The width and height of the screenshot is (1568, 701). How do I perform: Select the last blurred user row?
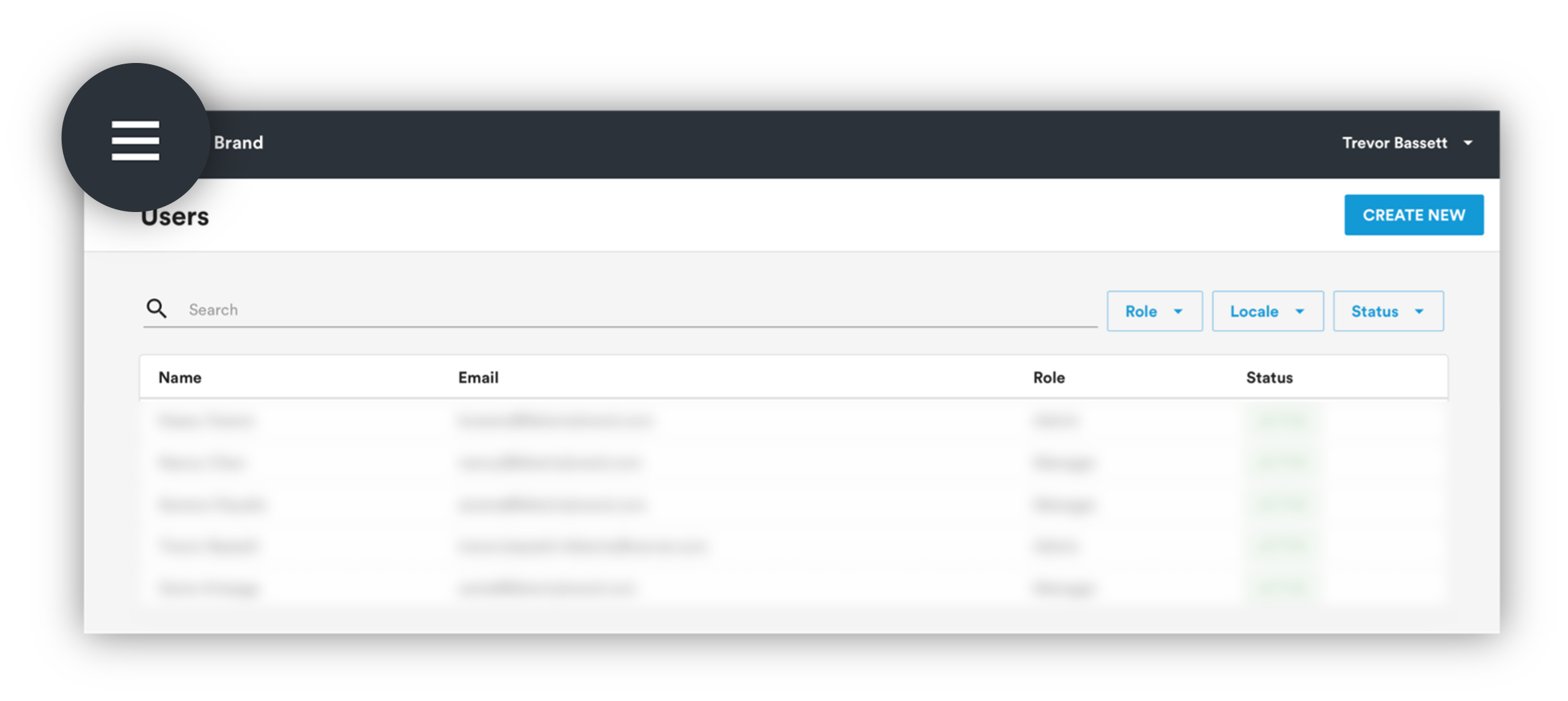[x=793, y=588]
